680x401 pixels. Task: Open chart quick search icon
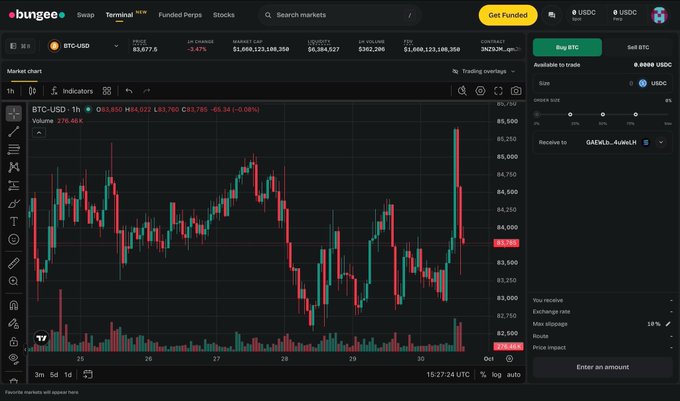462,91
